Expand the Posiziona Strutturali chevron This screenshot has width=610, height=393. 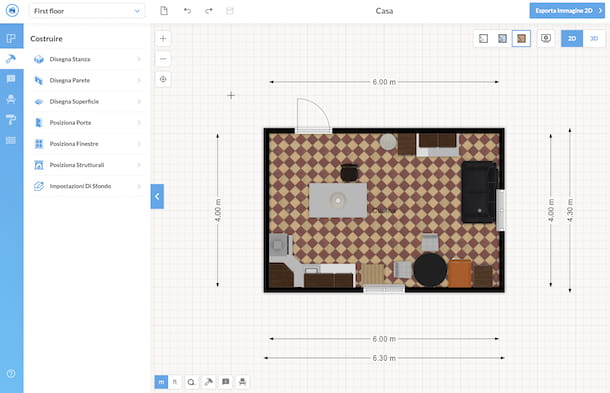coord(139,165)
